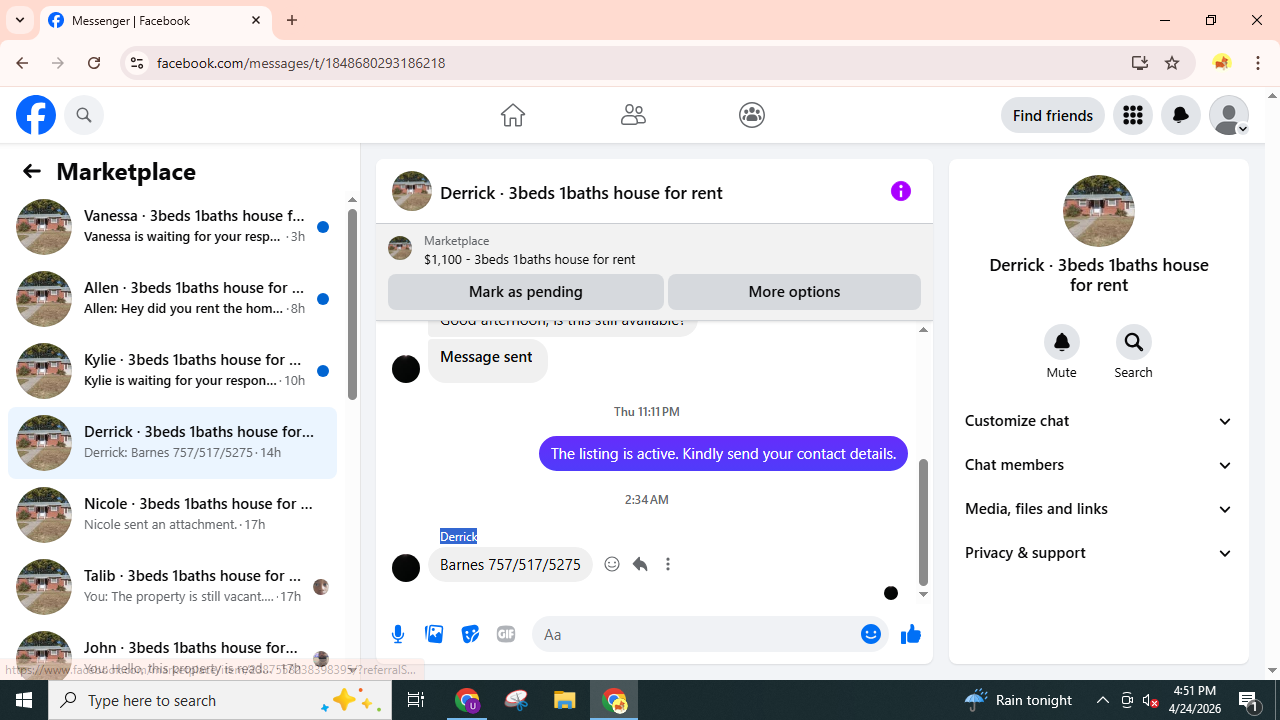This screenshot has height=720, width=1280.
Task: Select the Messenger | Facebook browser tab
Action: point(156,20)
